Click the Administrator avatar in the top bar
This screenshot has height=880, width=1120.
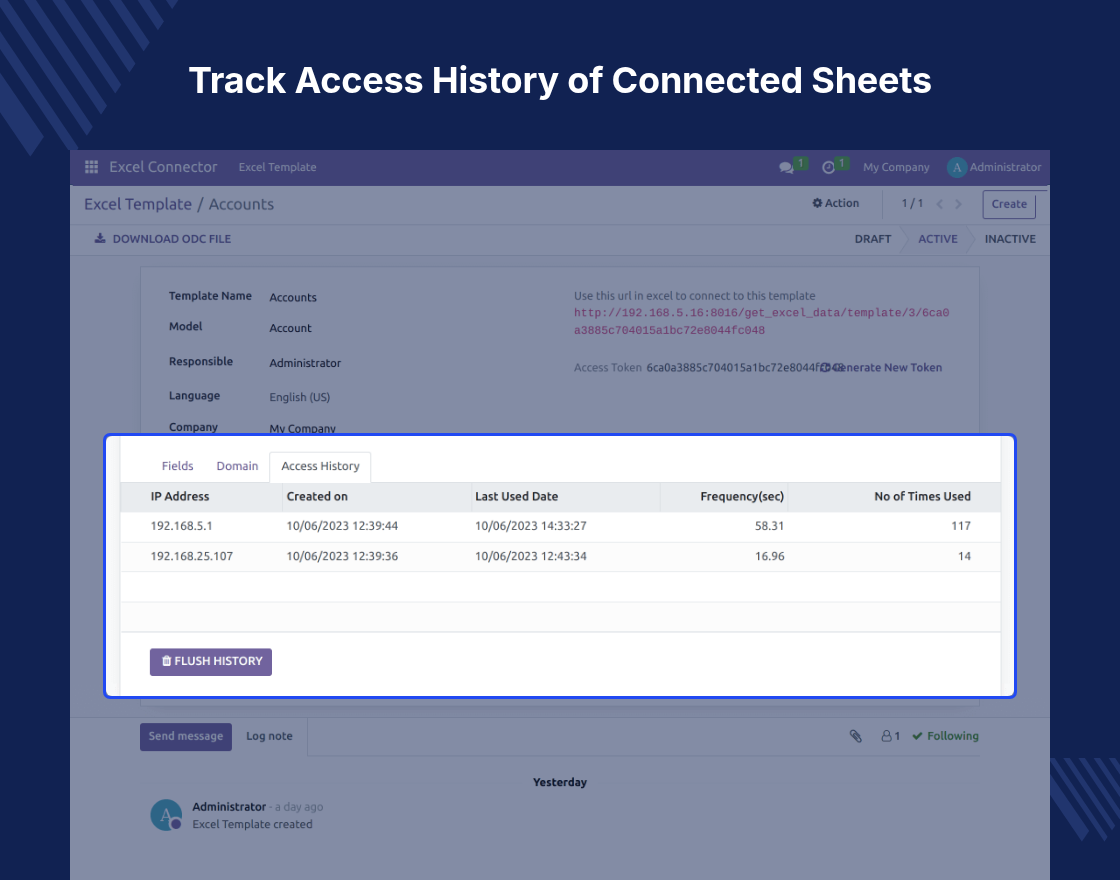click(x=957, y=168)
